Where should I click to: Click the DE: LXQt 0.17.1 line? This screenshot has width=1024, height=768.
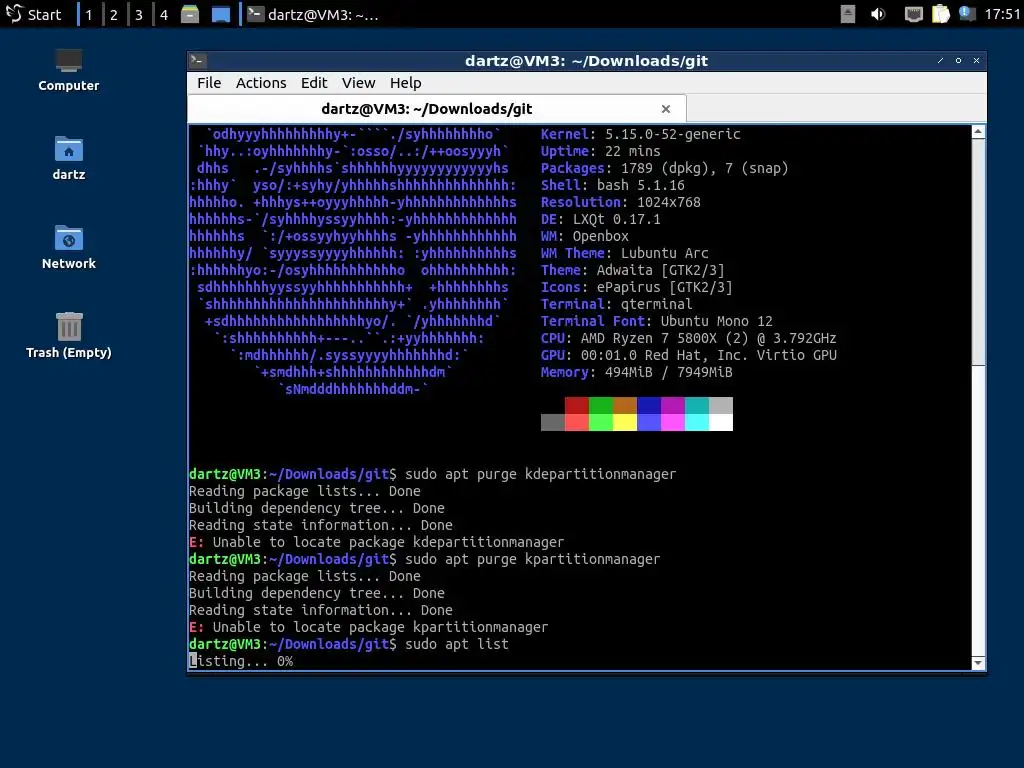coord(601,219)
